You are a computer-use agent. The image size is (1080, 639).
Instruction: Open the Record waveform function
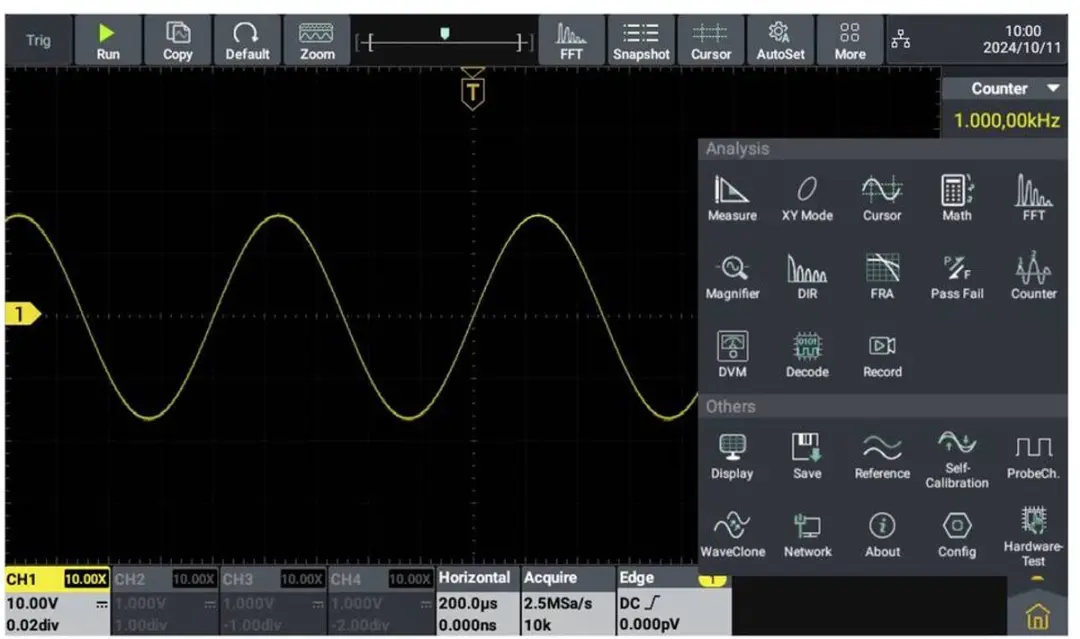click(x=882, y=355)
